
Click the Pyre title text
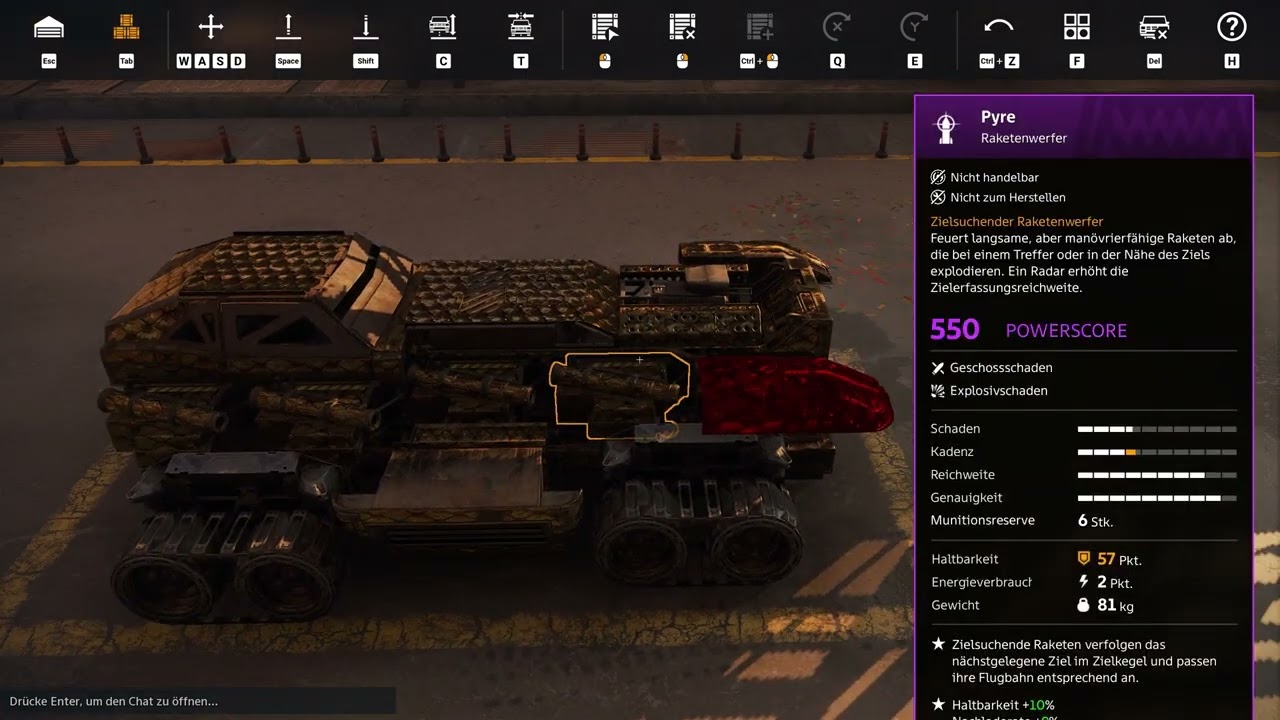[x=998, y=117]
